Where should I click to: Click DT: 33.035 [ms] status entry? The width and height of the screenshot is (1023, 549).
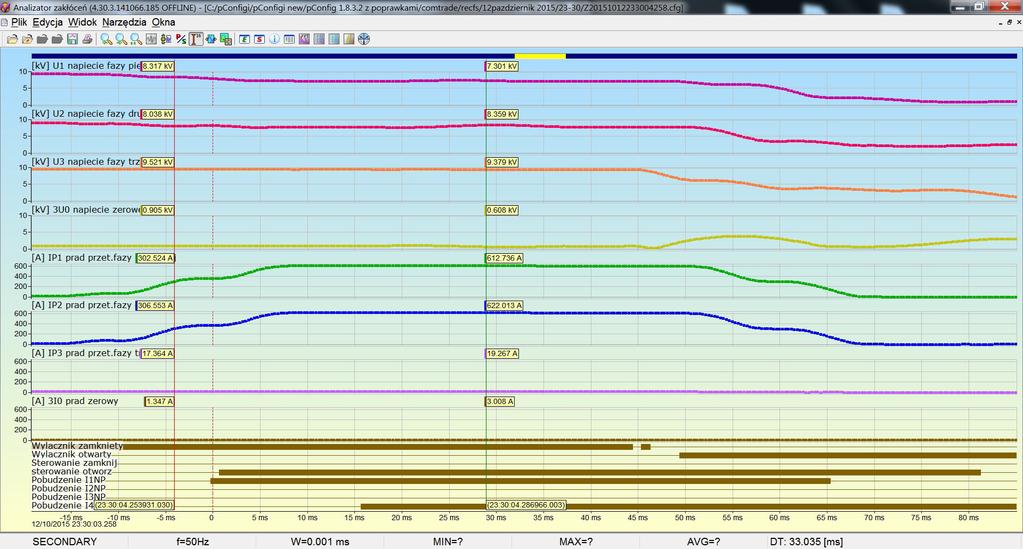coord(806,542)
